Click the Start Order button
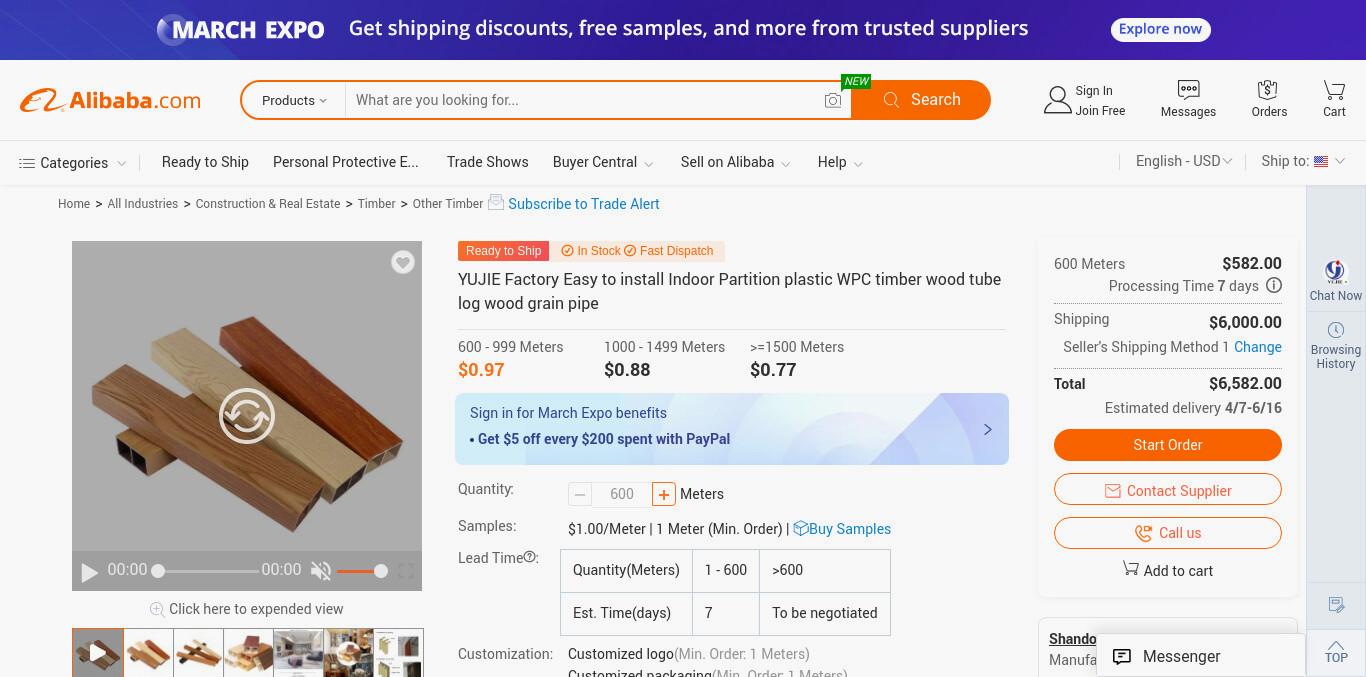 1168,445
